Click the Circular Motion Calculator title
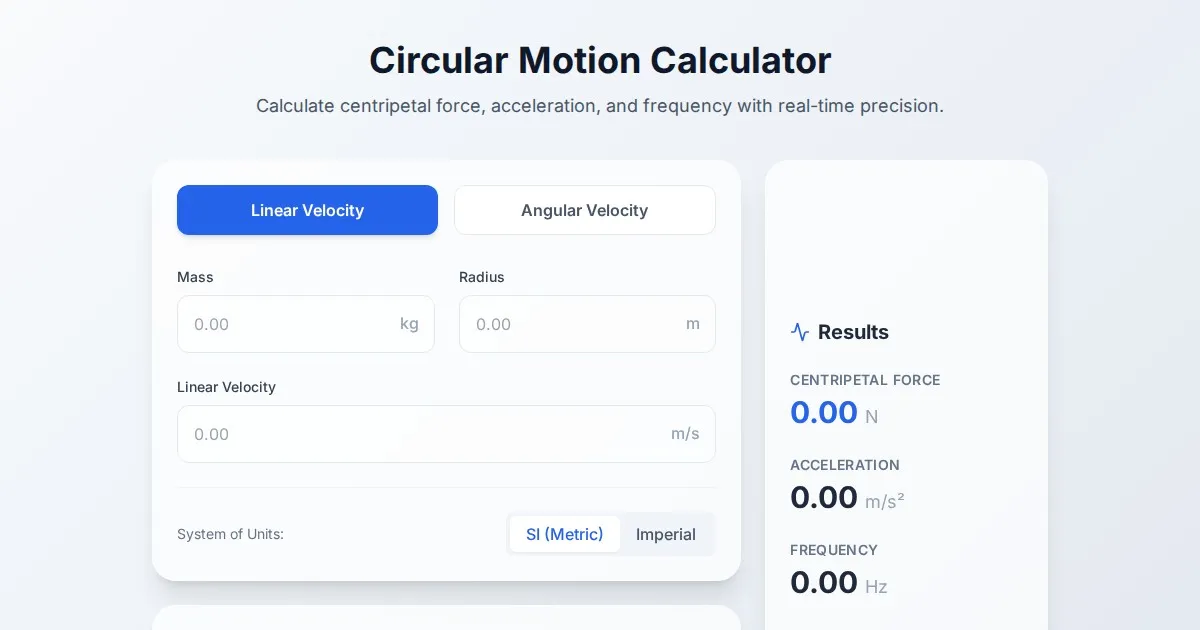Image resolution: width=1200 pixels, height=630 pixels. click(600, 60)
